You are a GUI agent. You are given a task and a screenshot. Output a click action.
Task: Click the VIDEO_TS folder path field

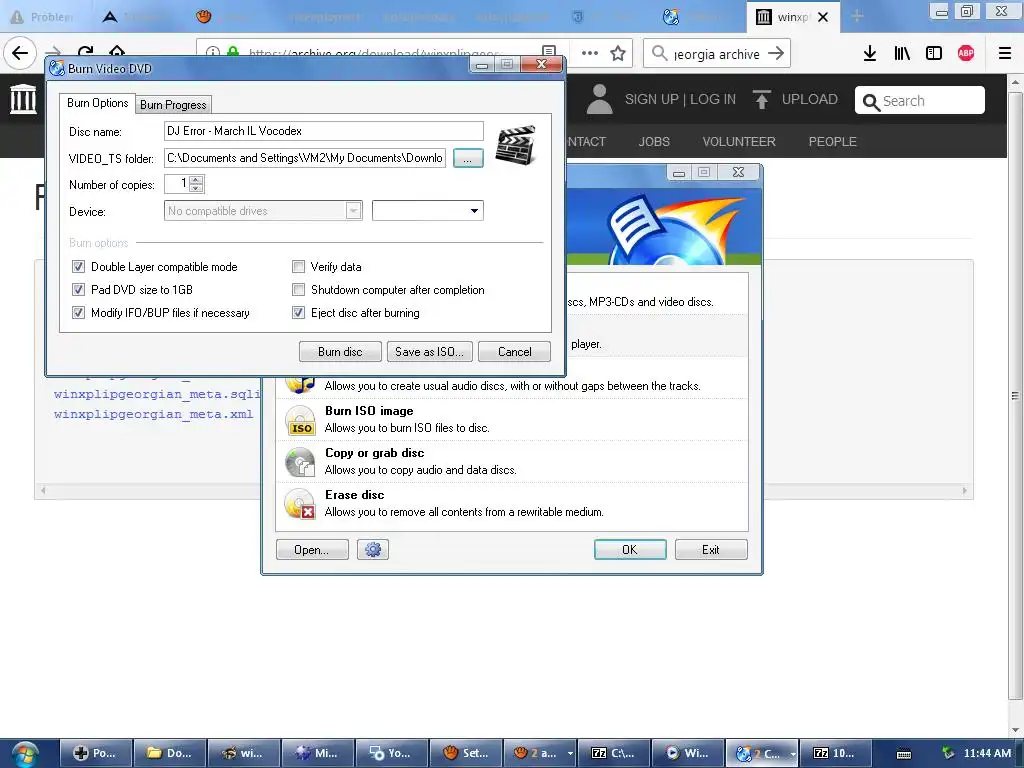pos(305,158)
